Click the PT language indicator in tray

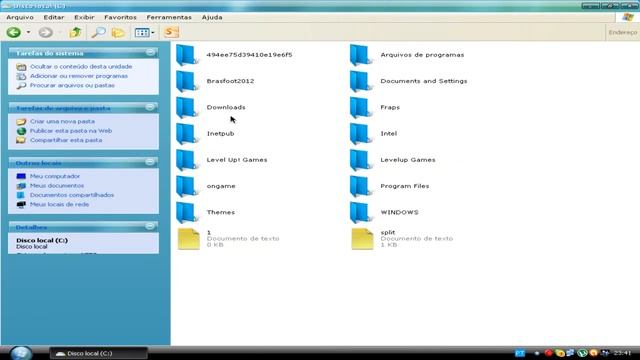point(520,353)
